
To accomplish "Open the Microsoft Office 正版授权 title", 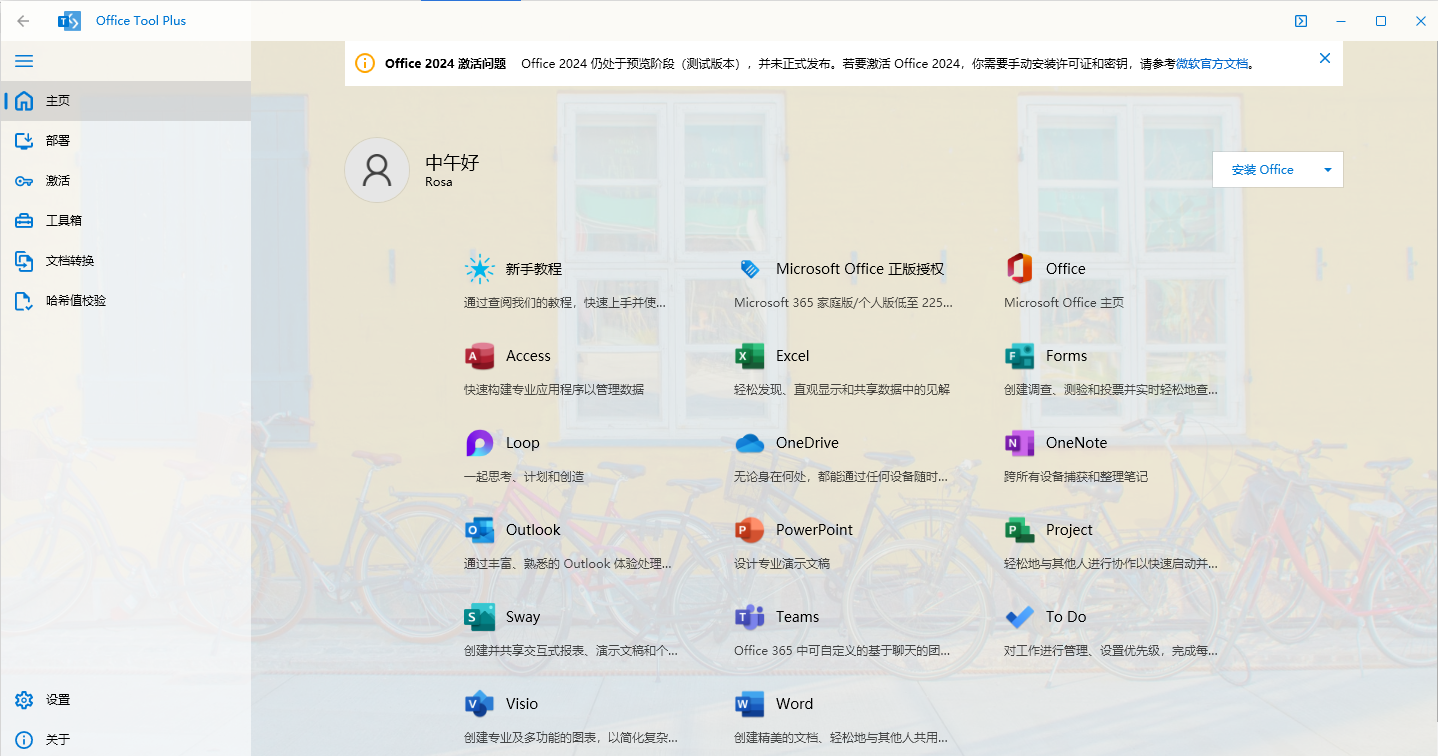I will click(860, 269).
